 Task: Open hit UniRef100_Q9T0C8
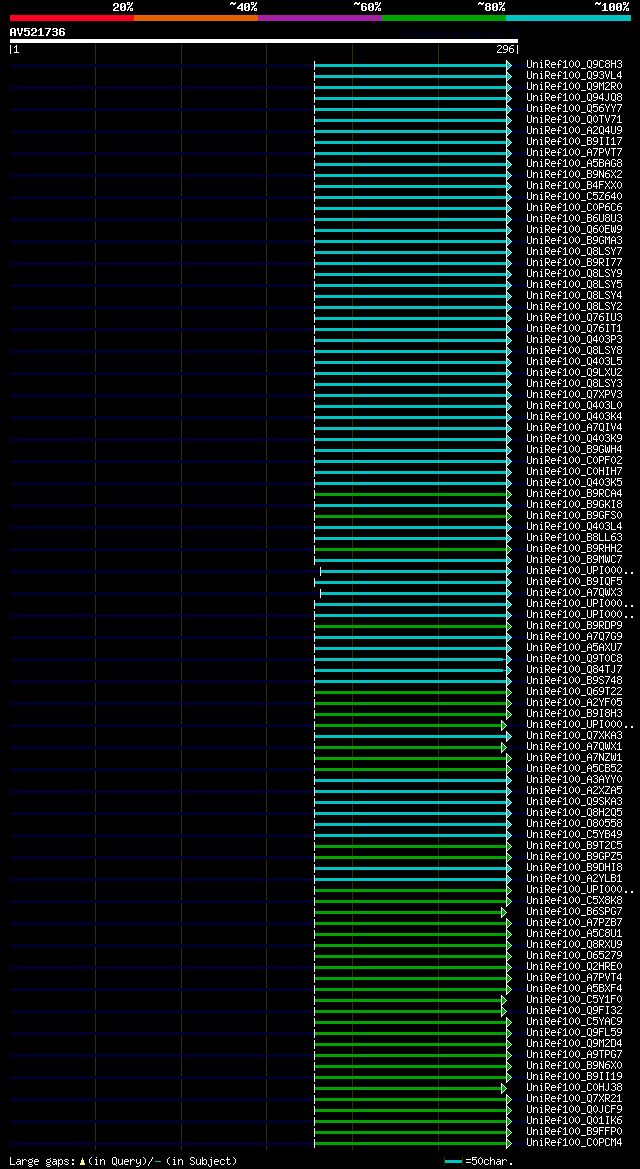click(x=574, y=658)
